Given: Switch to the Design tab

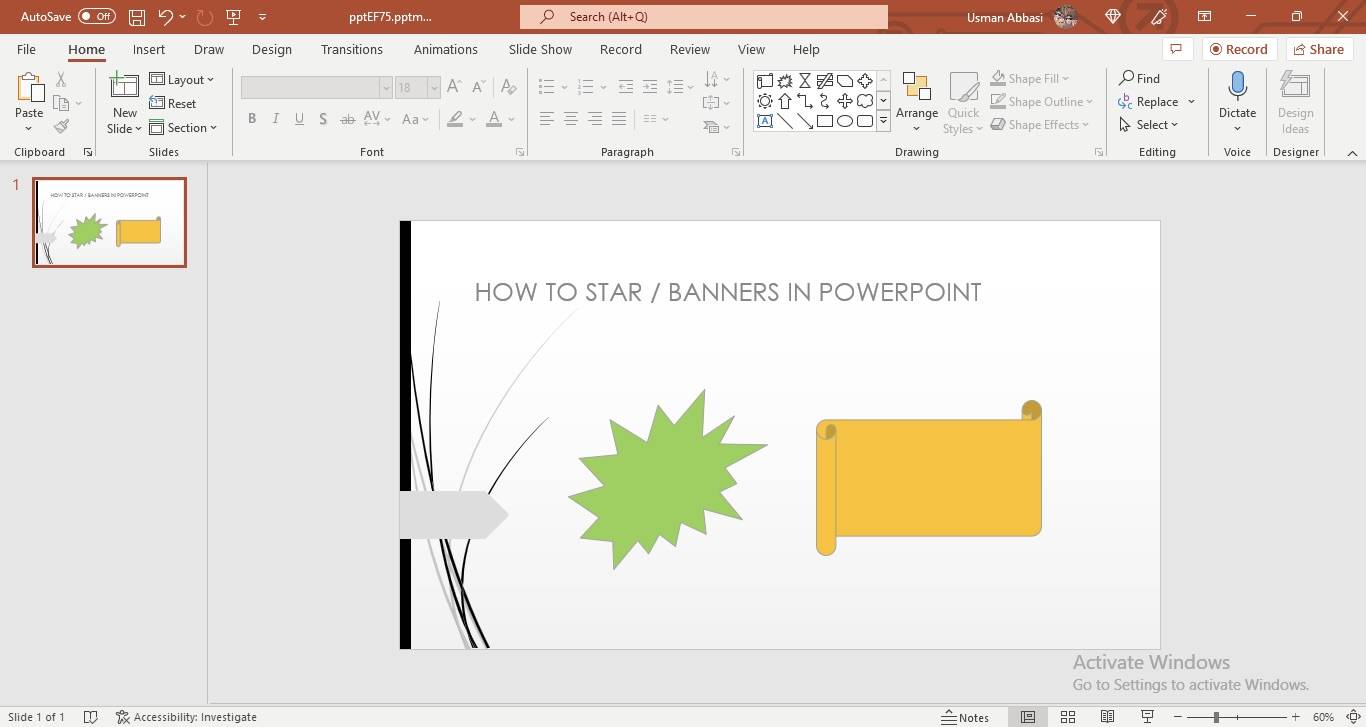Looking at the screenshot, I should 272,49.
